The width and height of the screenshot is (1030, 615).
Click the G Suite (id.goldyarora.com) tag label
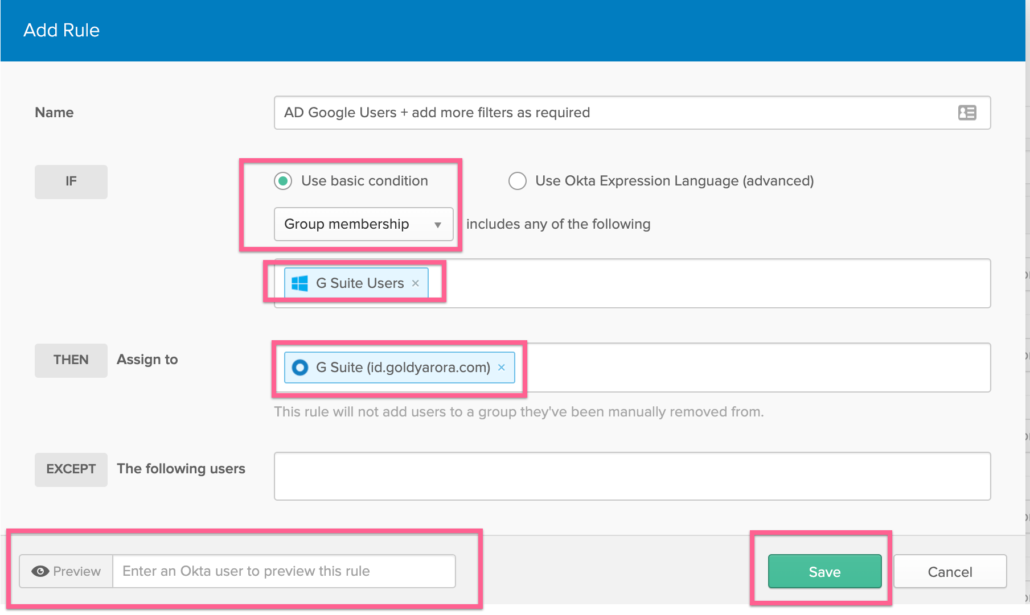pyautogui.click(x=403, y=367)
